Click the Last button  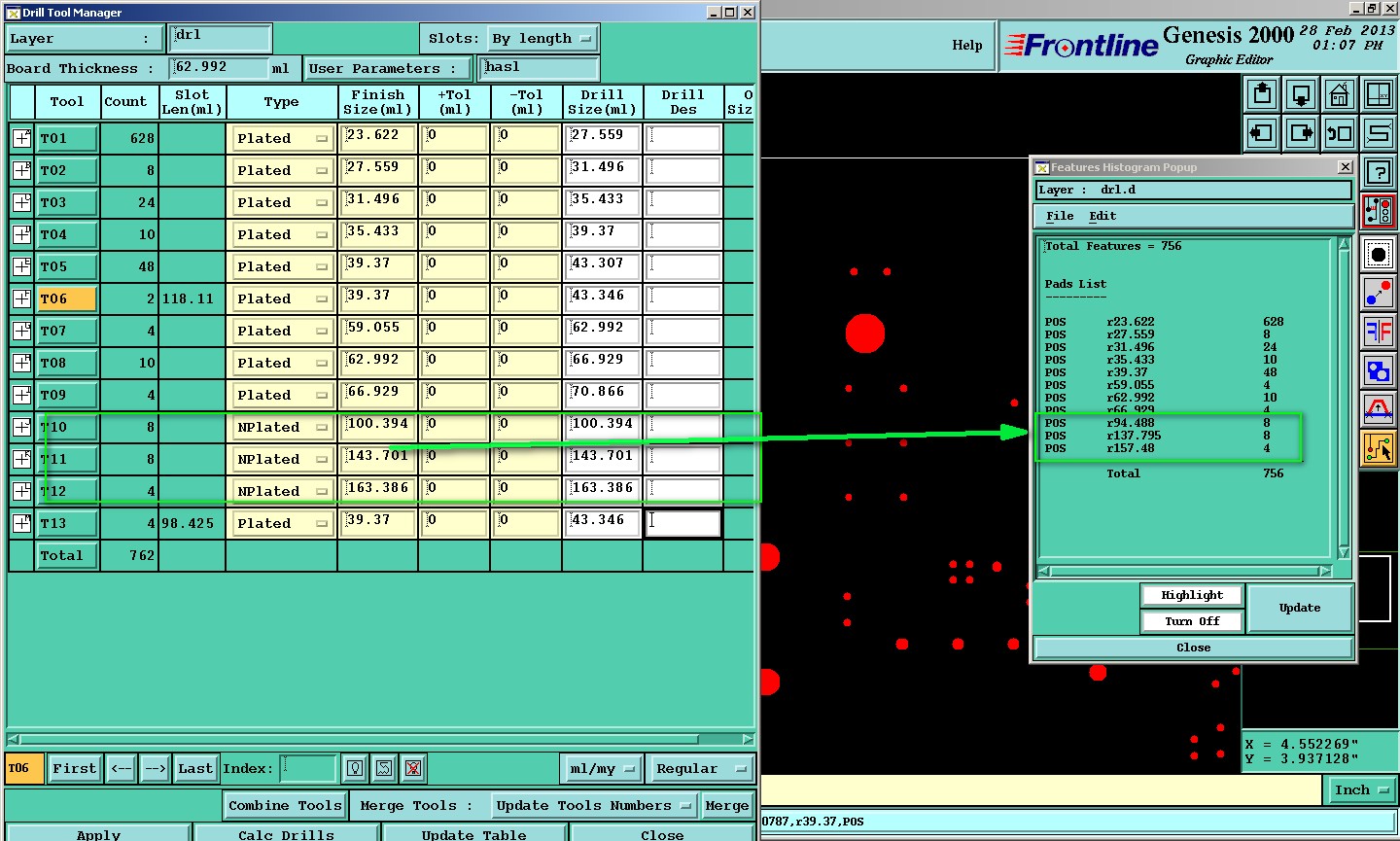coord(195,768)
